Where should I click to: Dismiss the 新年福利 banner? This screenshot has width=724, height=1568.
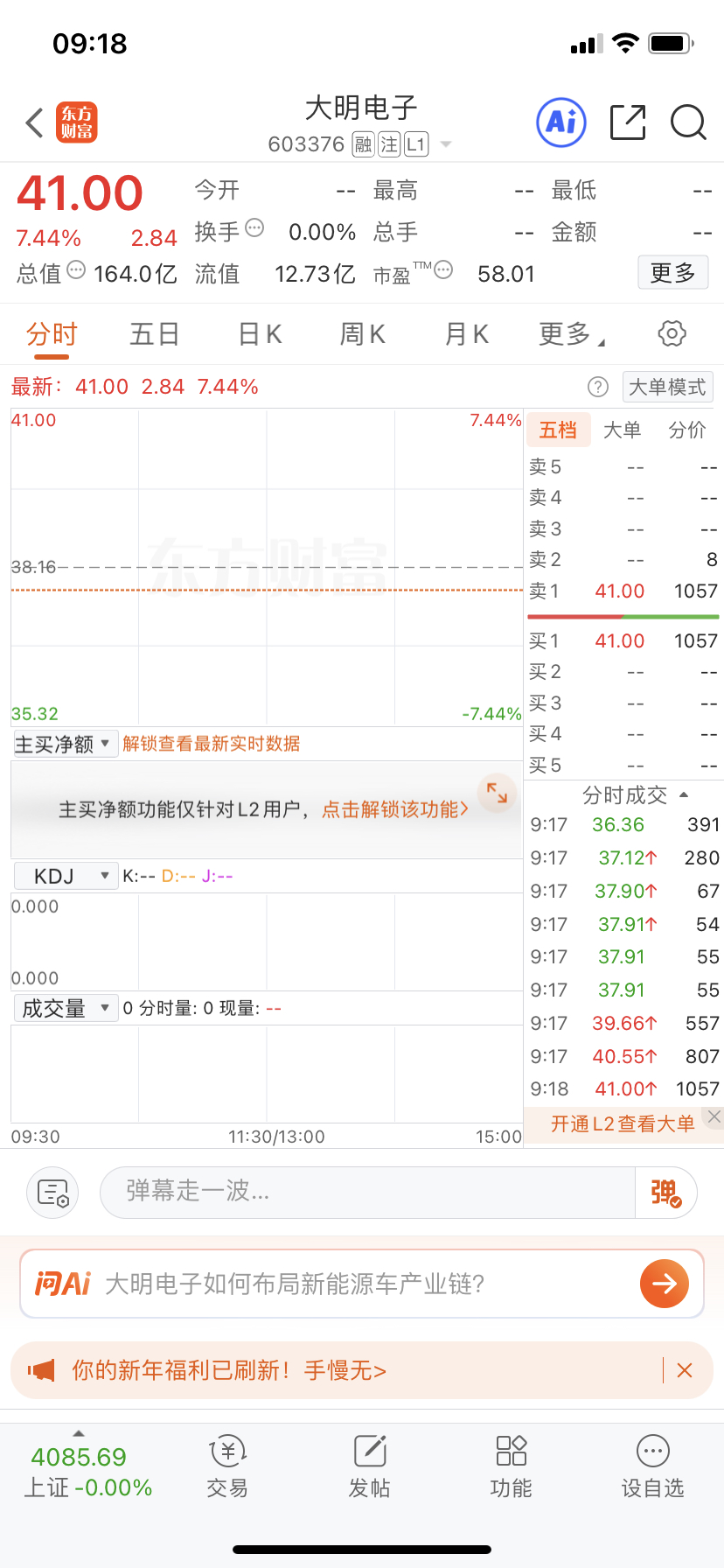pyautogui.click(x=685, y=1370)
